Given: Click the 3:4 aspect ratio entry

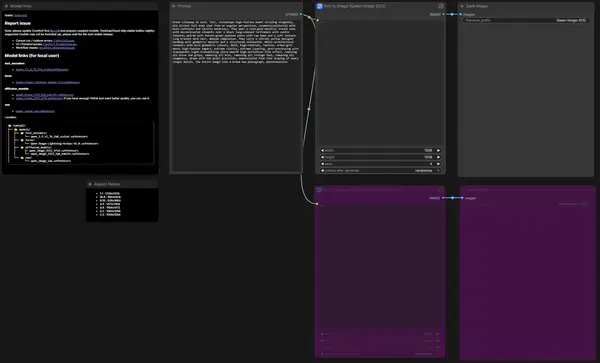Looking at the screenshot, I should pyautogui.click(x=110, y=208).
